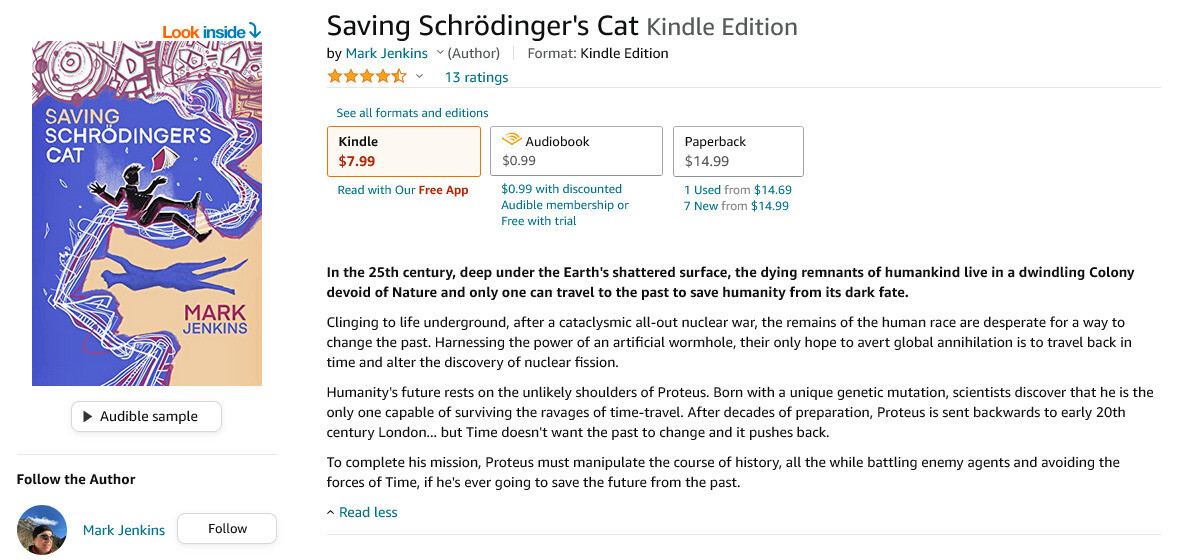Open Mark Jenkins link beside Follow
Viewport: 1177px width, 560px height.
coord(124,530)
